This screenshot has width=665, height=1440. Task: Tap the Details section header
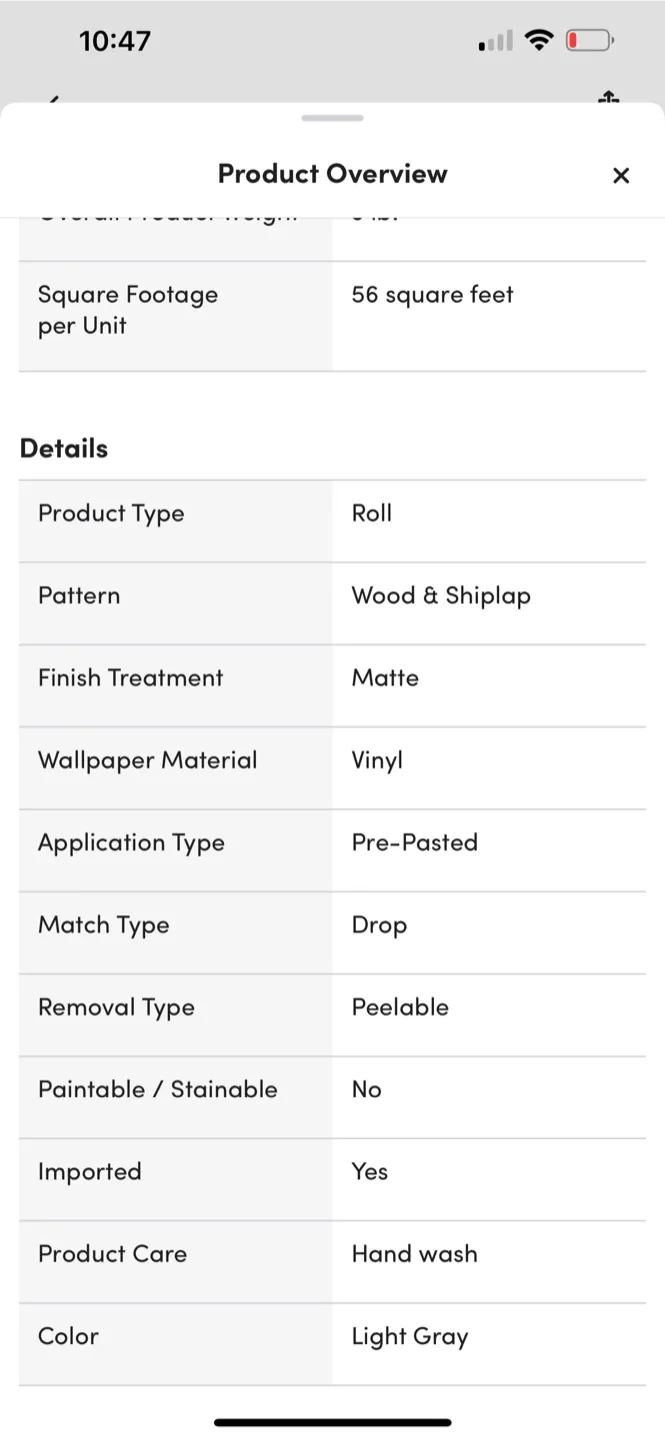pos(63,448)
